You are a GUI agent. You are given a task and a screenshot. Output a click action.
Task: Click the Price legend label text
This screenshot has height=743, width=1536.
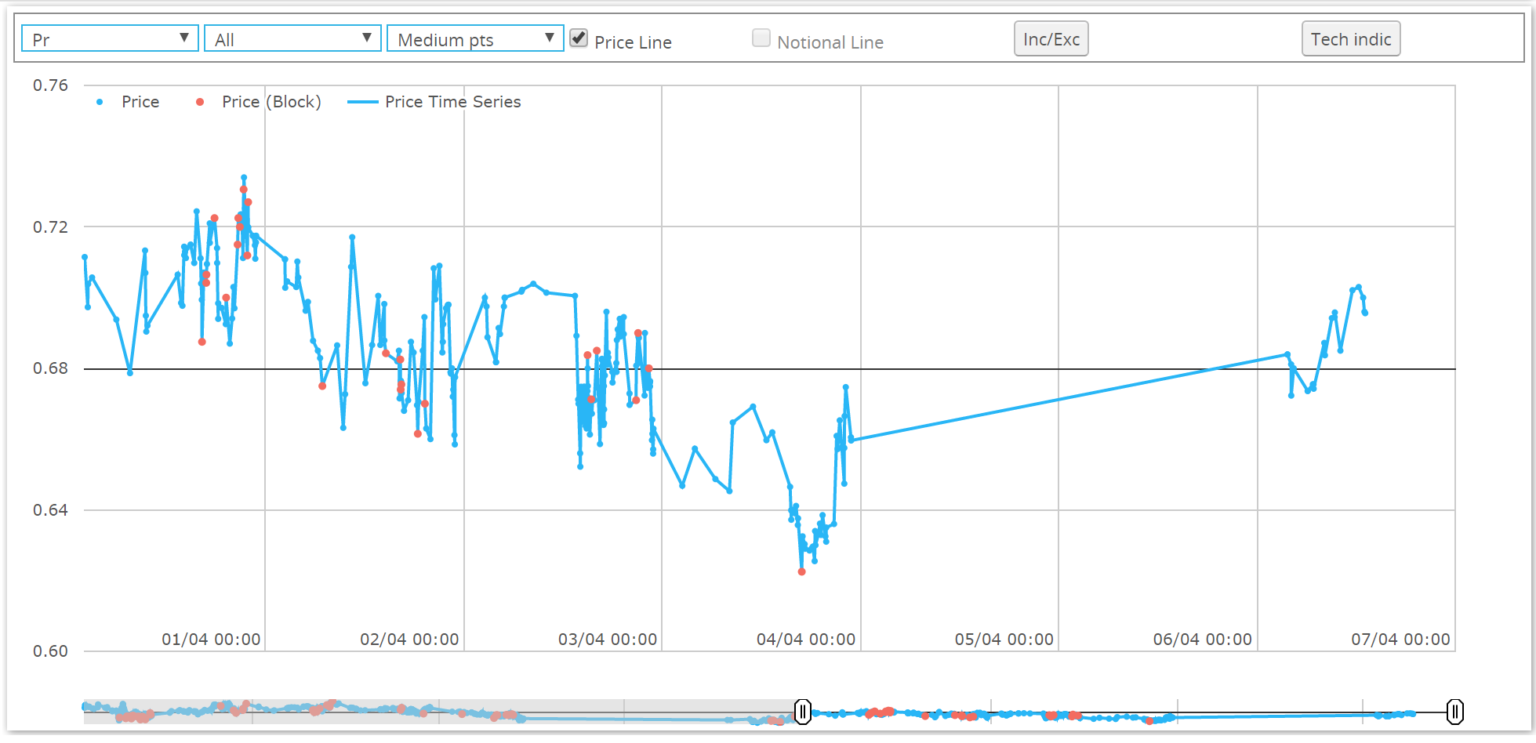pyautogui.click(x=140, y=101)
